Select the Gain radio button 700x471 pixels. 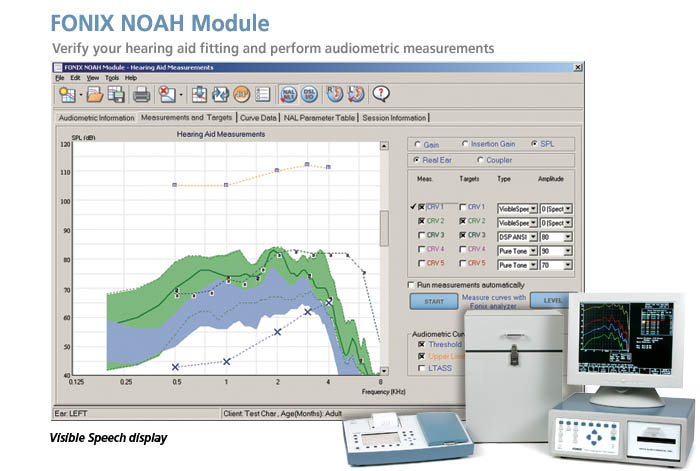point(418,144)
